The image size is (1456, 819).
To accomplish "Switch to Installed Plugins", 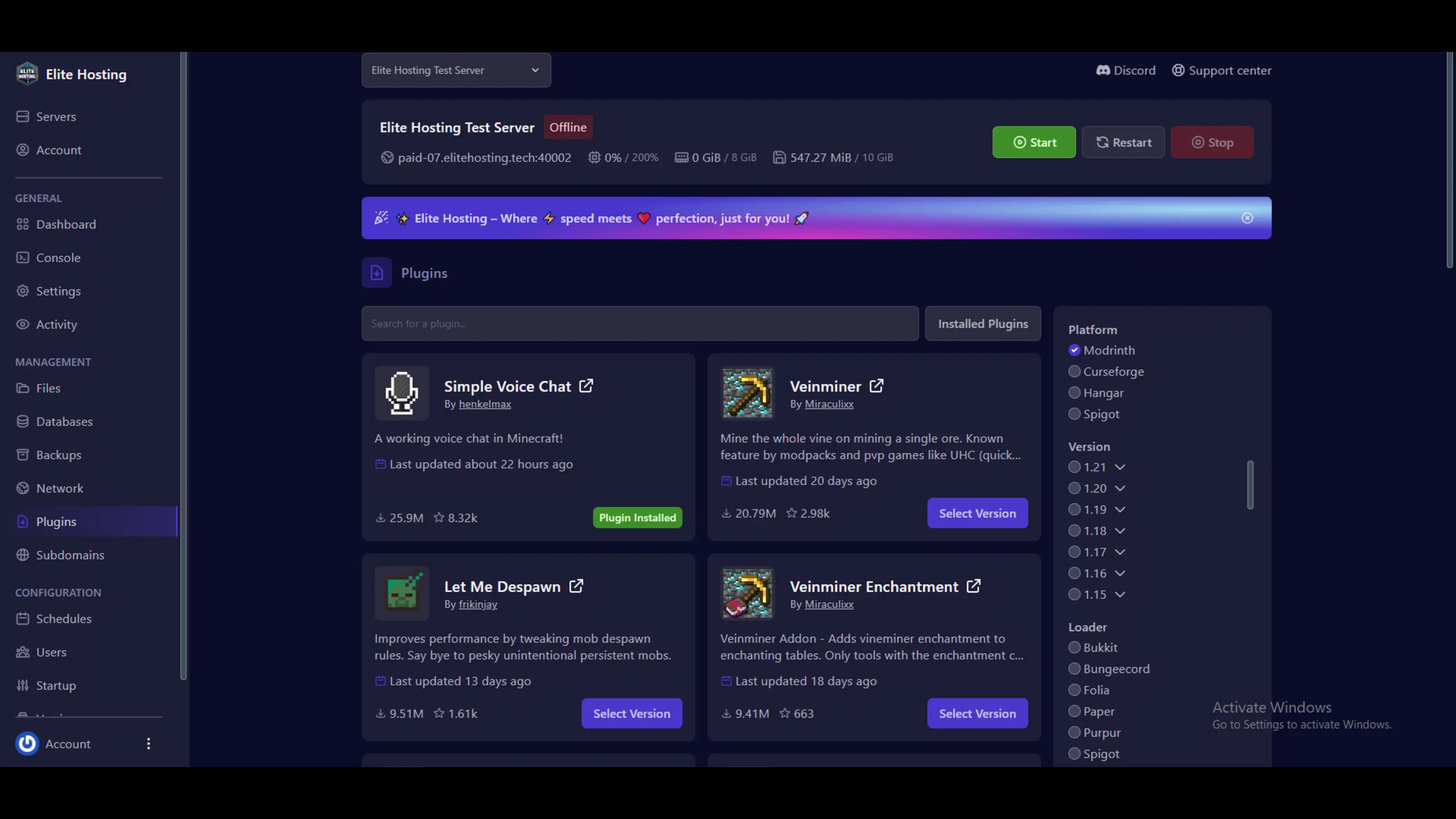I will coord(982,324).
